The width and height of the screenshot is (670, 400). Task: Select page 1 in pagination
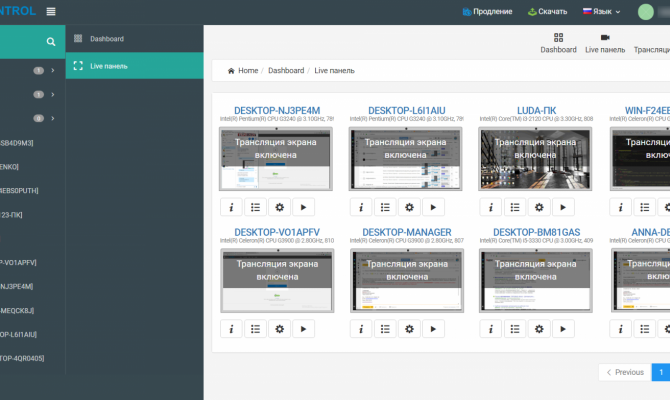click(x=661, y=372)
